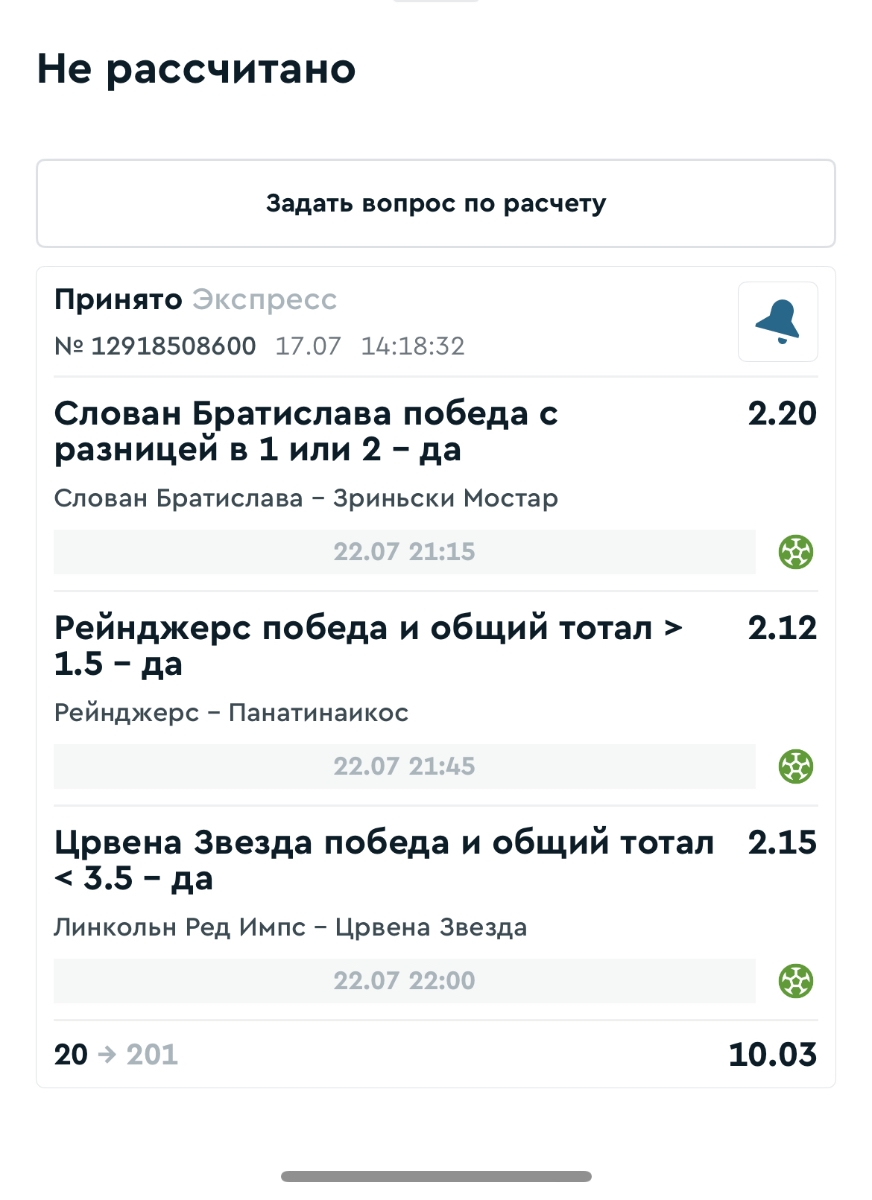Tap the bell notification icon
Viewport: 872px width, 1200px height.
point(778,322)
